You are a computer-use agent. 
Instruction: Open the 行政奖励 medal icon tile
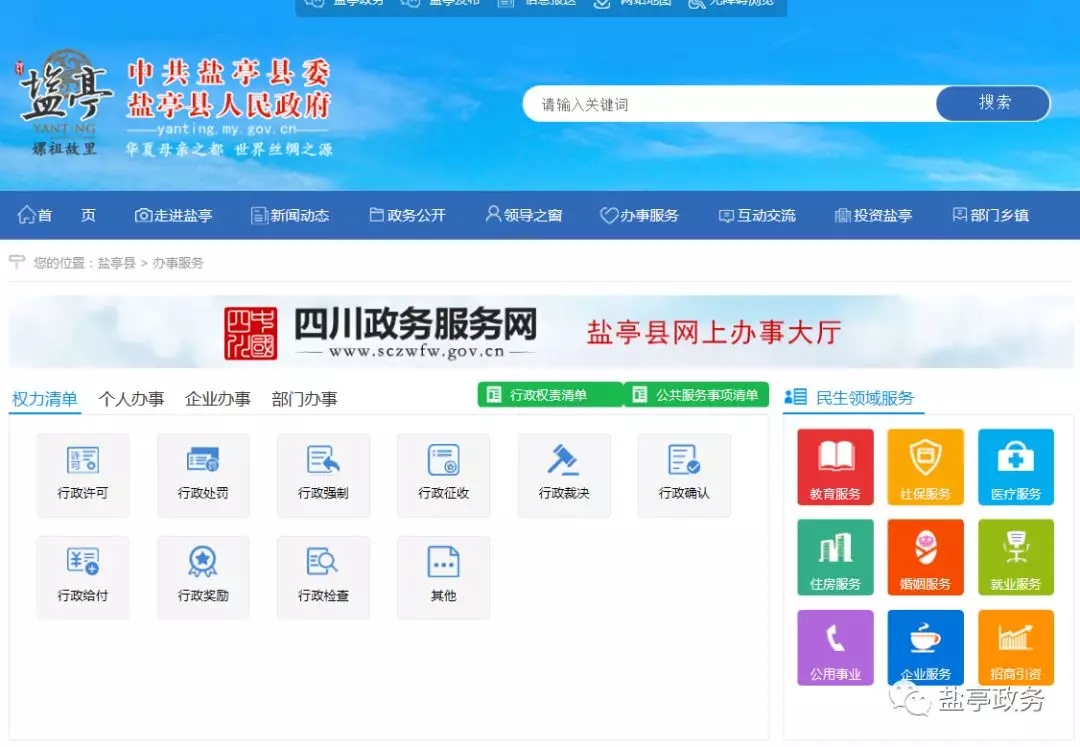point(203,578)
